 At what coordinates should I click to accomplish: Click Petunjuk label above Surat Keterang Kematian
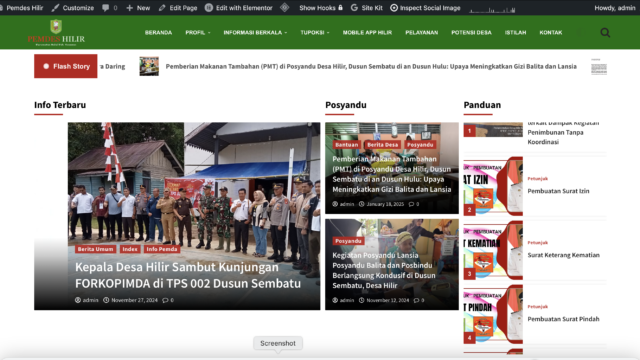coord(538,242)
